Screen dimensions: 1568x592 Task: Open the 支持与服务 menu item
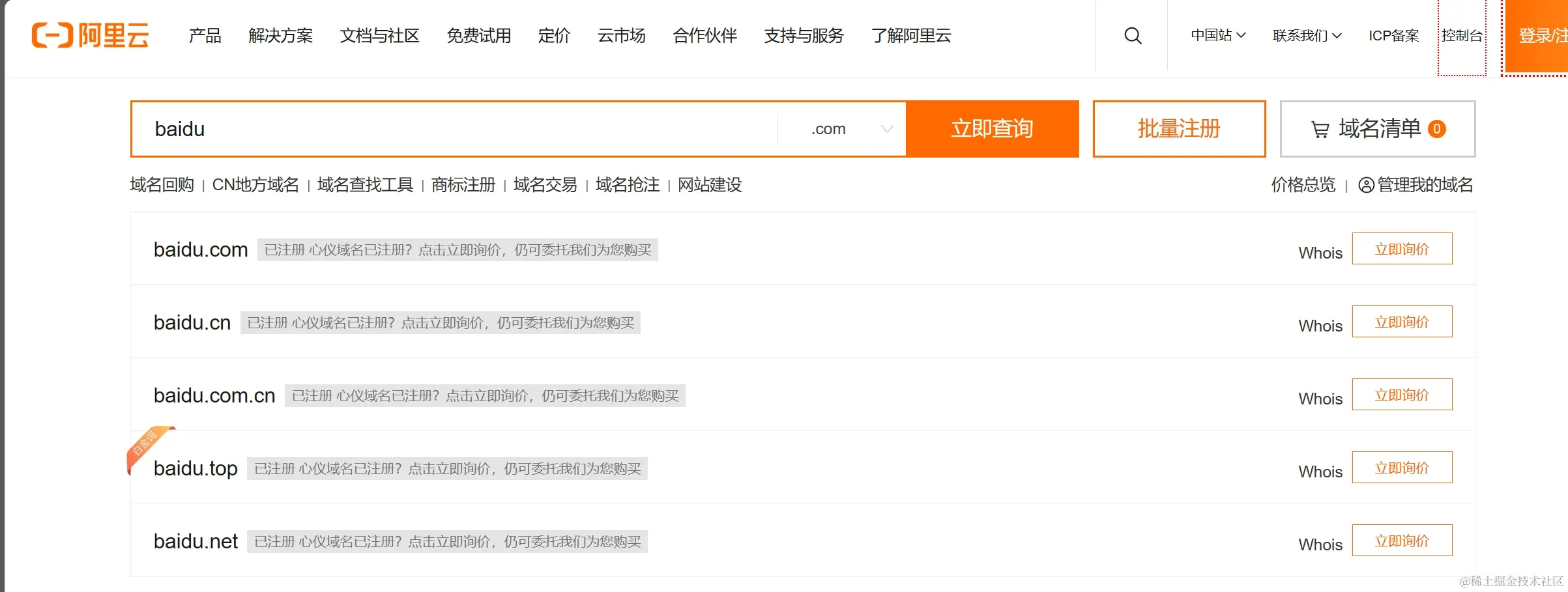click(804, 35)
